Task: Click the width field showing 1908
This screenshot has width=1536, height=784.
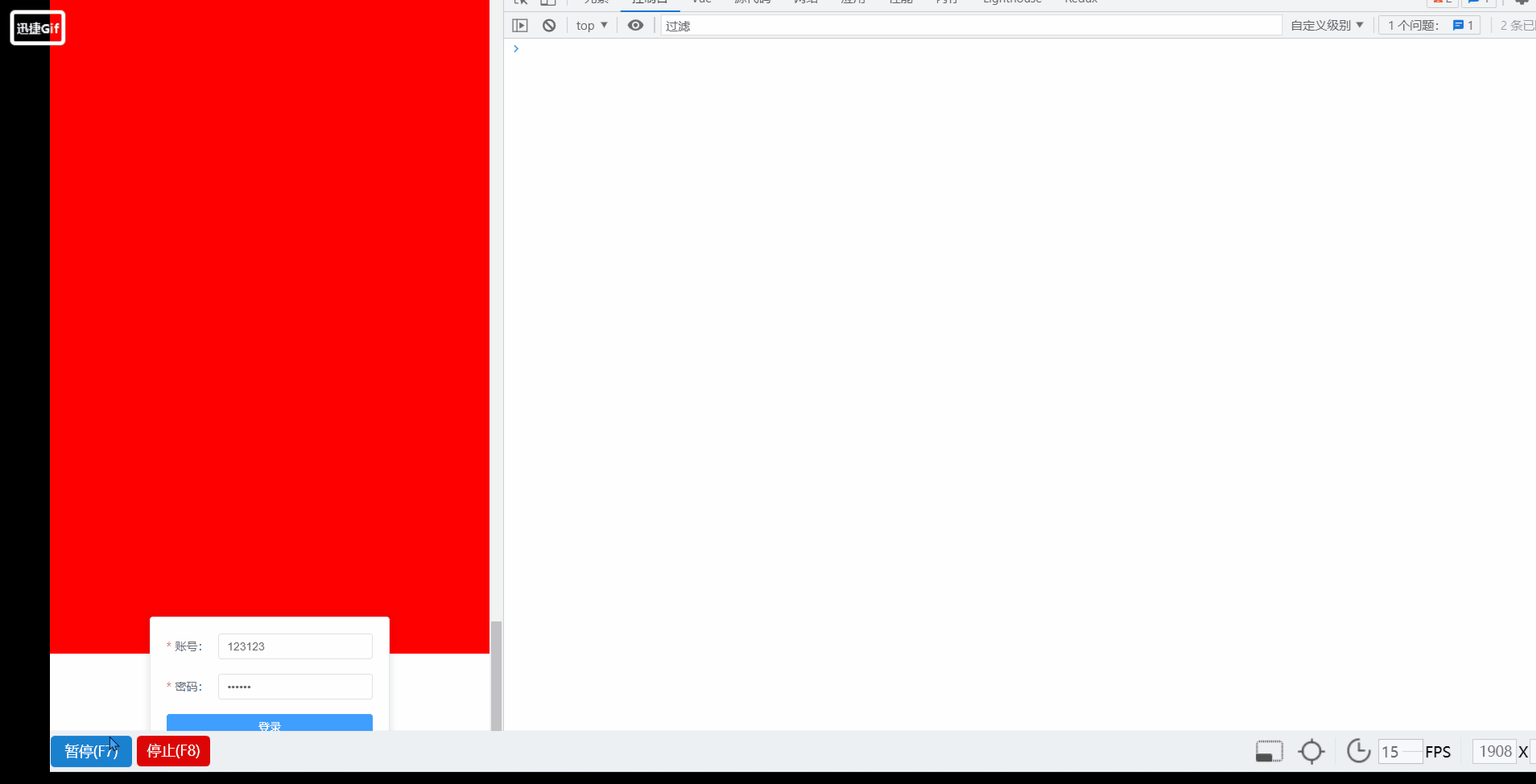Action: point(1495,752)
